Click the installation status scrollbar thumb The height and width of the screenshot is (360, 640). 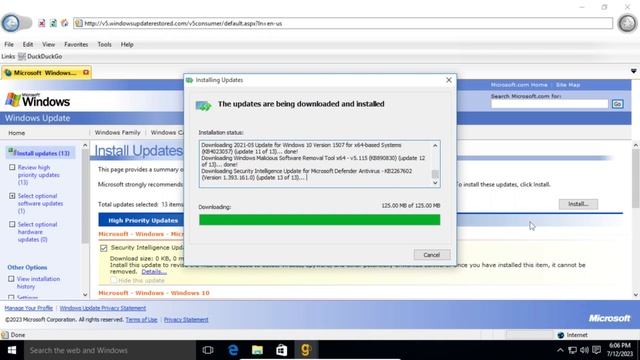coord(435,174)
